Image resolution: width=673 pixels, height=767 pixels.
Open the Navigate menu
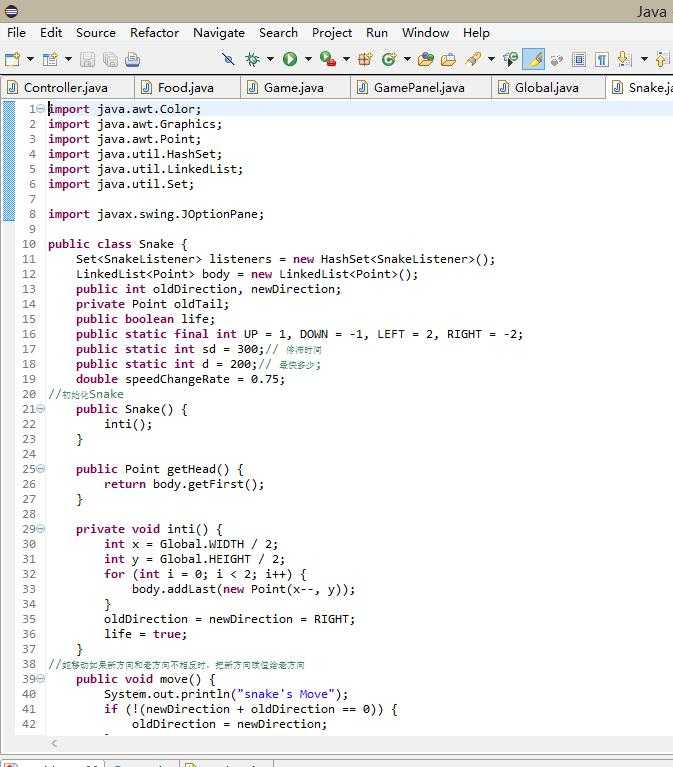coord(219,33)
